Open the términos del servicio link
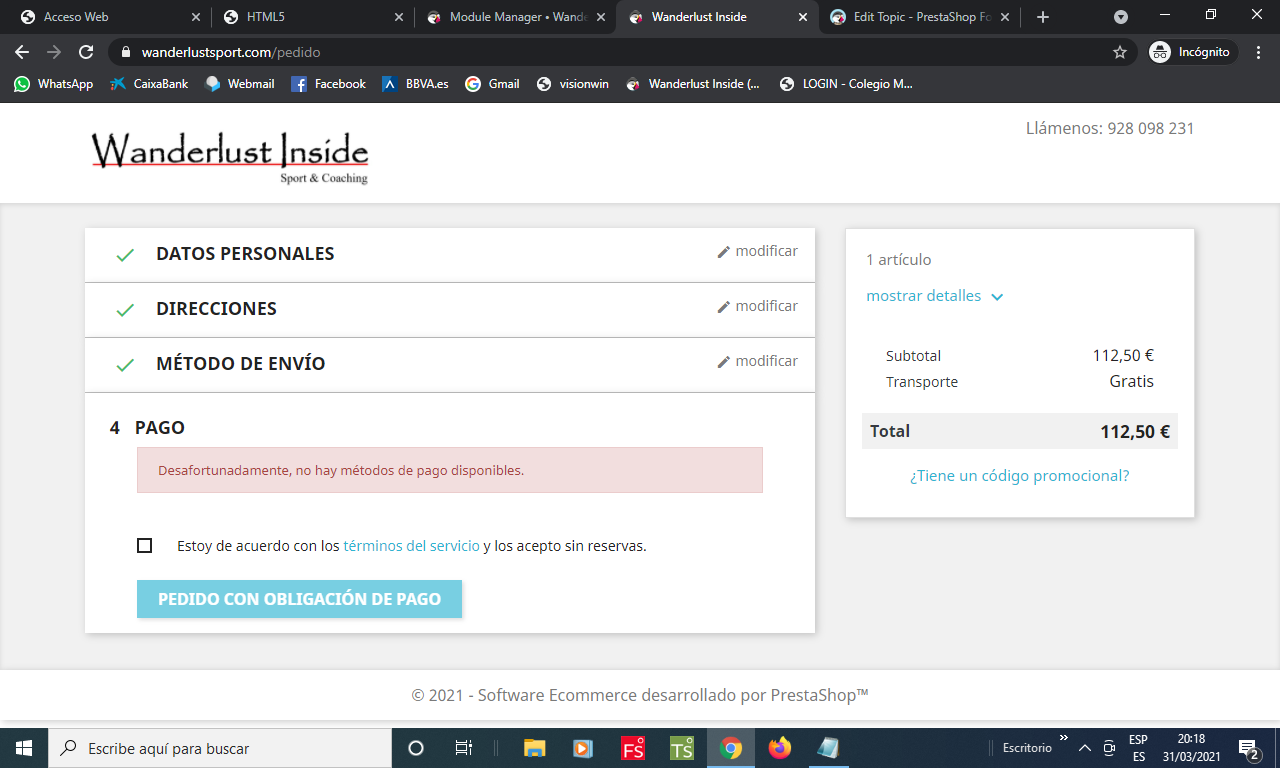The width and height of the screenshot is (1280, 768). coord(411,546)
